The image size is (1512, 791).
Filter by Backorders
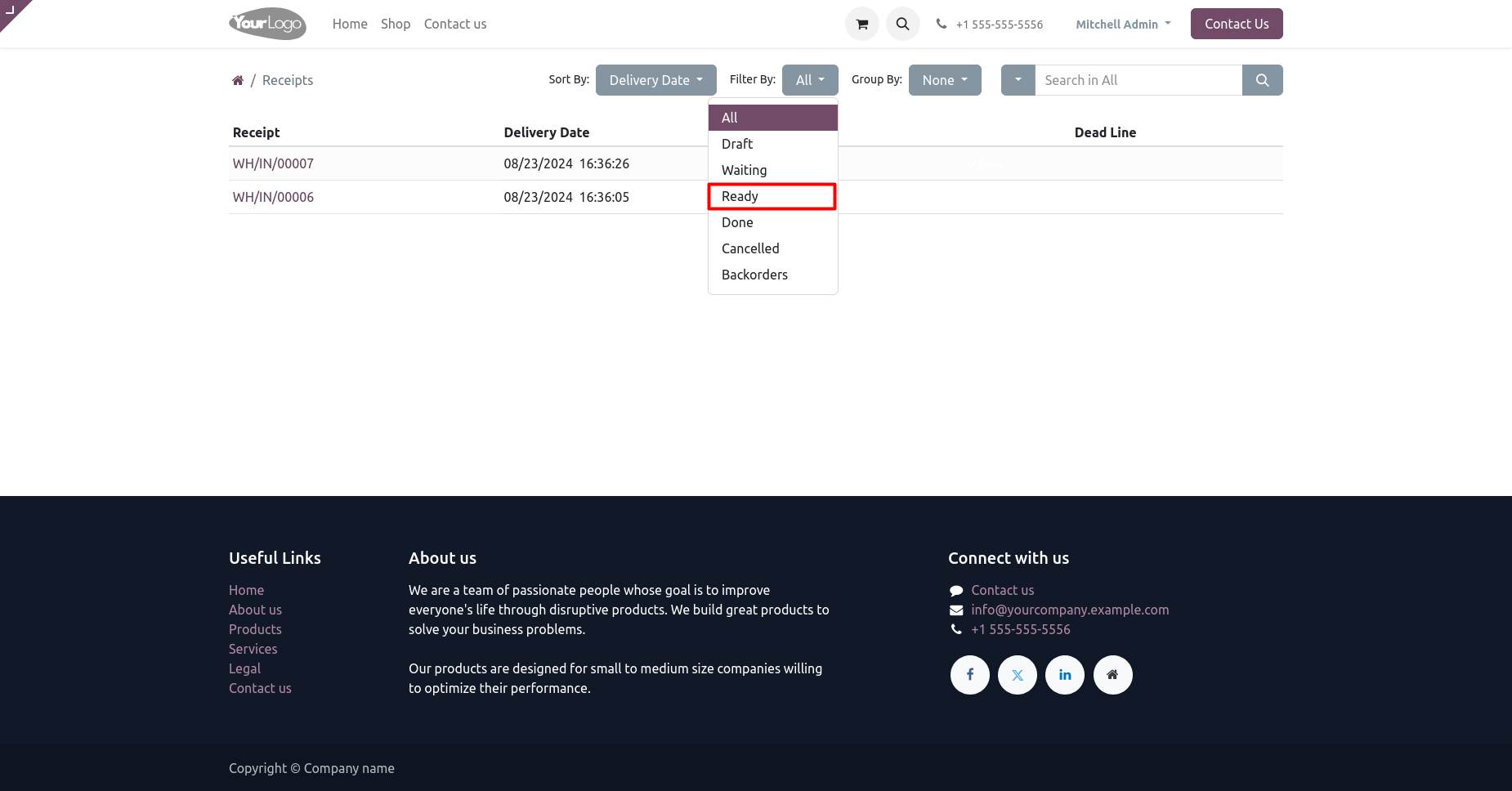[773, 275]
